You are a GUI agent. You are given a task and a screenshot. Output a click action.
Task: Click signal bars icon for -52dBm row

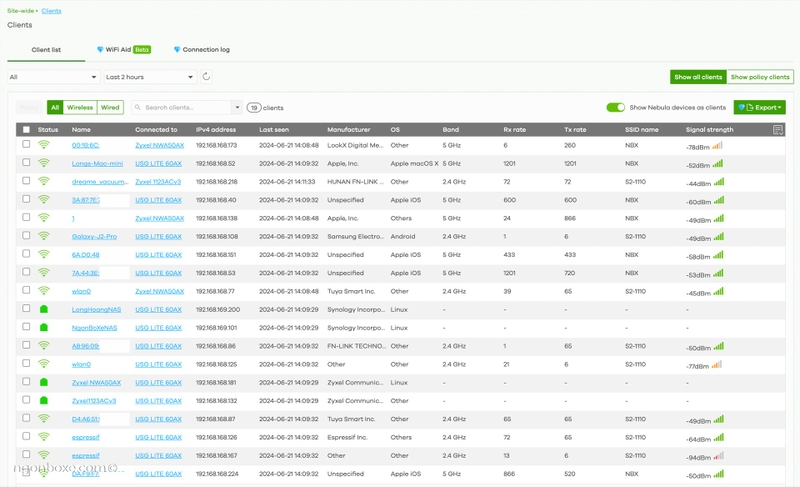click(x=718, y=164)
